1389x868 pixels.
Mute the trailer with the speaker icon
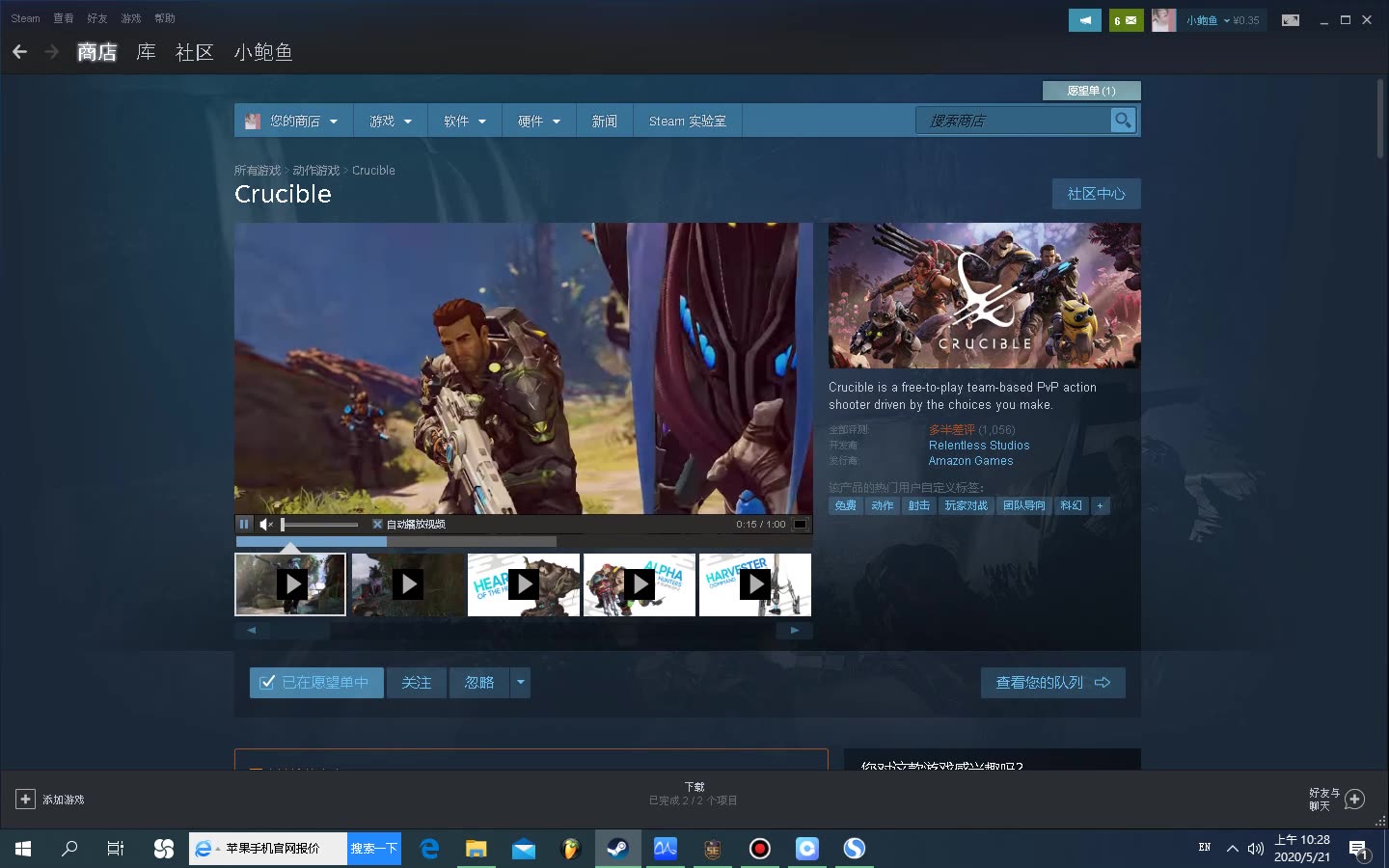(266, 524)
